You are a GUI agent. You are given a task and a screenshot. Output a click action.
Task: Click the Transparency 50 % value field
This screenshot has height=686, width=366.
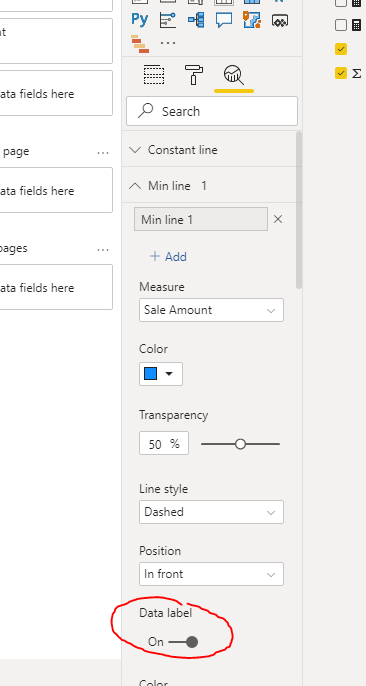point(164,443)
